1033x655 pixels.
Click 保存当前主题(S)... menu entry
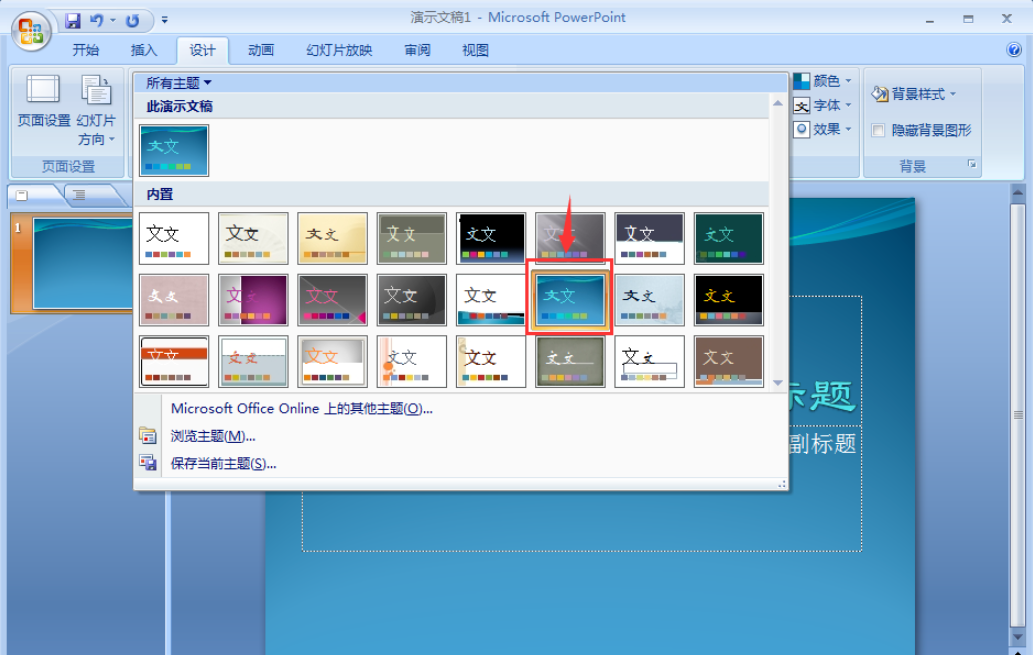[223, 464]
